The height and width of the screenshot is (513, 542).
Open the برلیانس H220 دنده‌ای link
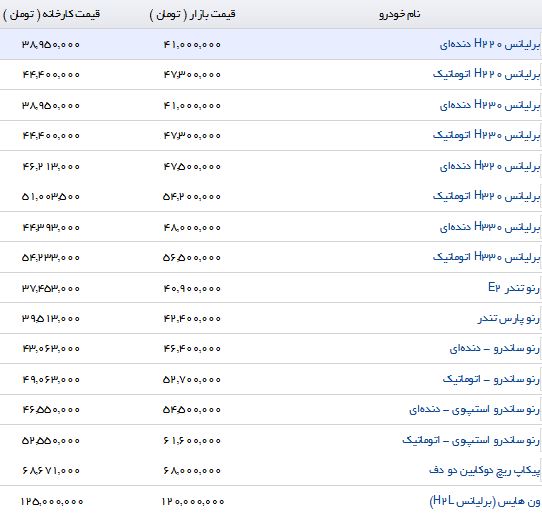click(x=489, y=44)
